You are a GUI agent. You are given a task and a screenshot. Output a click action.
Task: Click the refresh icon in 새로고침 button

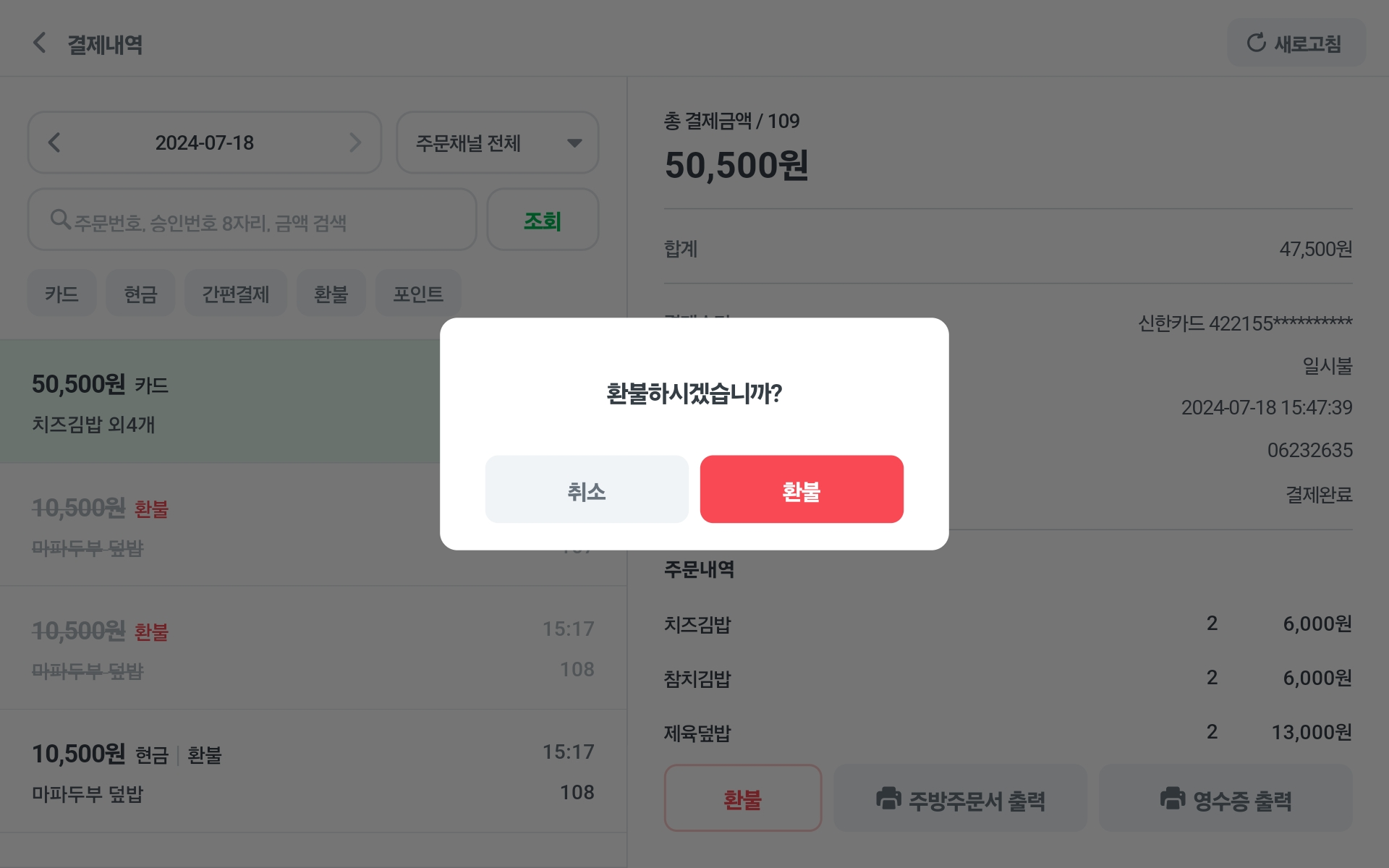tap(1256, 43)
